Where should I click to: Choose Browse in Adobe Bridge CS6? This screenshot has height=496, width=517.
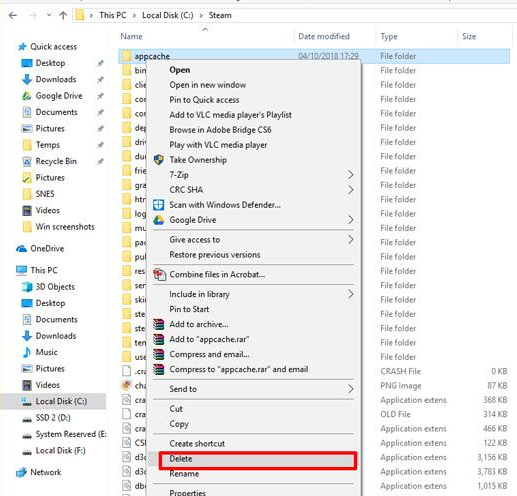point(220,130)
